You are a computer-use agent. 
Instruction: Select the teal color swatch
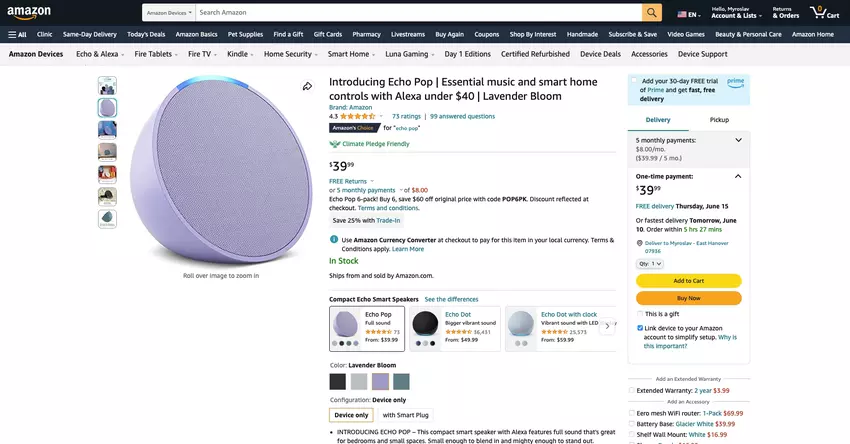click(x=401, y=381)
